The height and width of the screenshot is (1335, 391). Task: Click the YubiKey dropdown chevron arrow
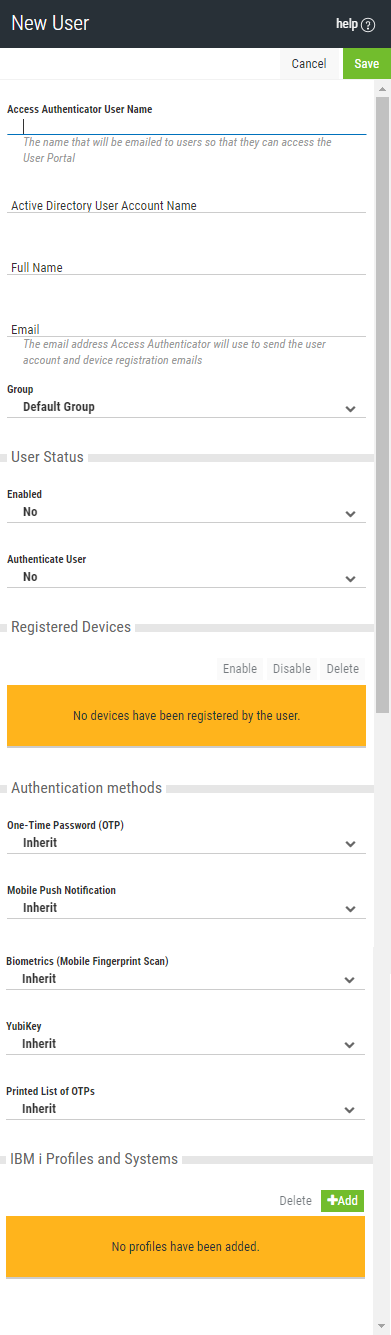click(350, 1045)
